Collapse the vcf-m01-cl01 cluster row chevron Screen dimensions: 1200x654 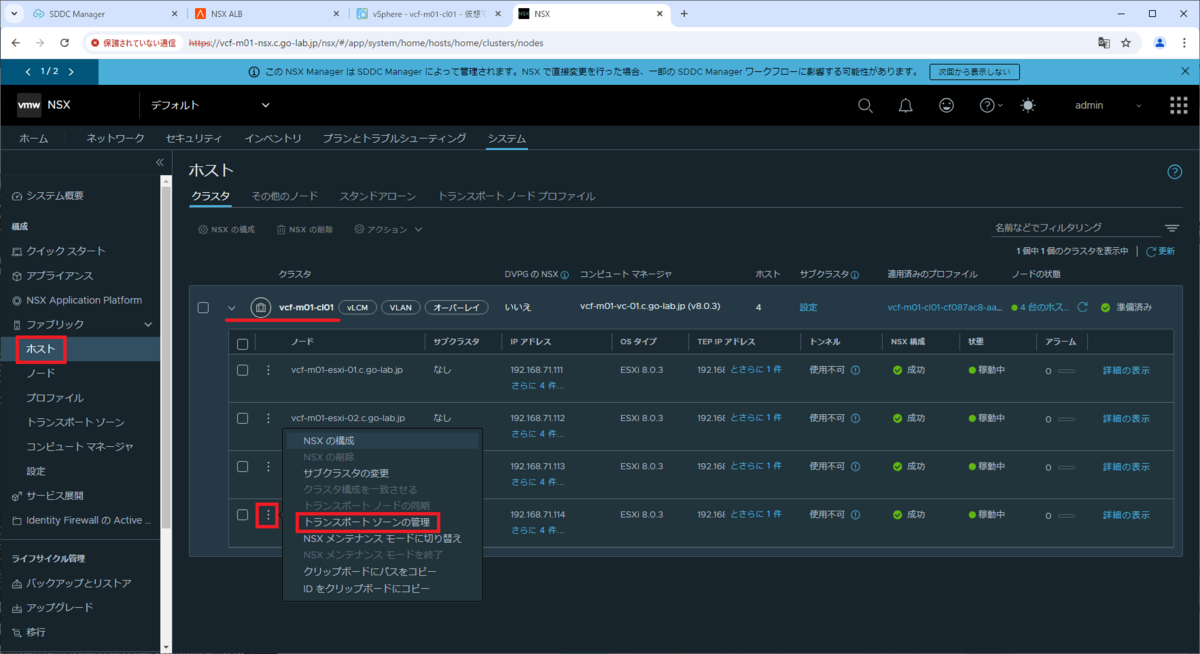point(232,308)
